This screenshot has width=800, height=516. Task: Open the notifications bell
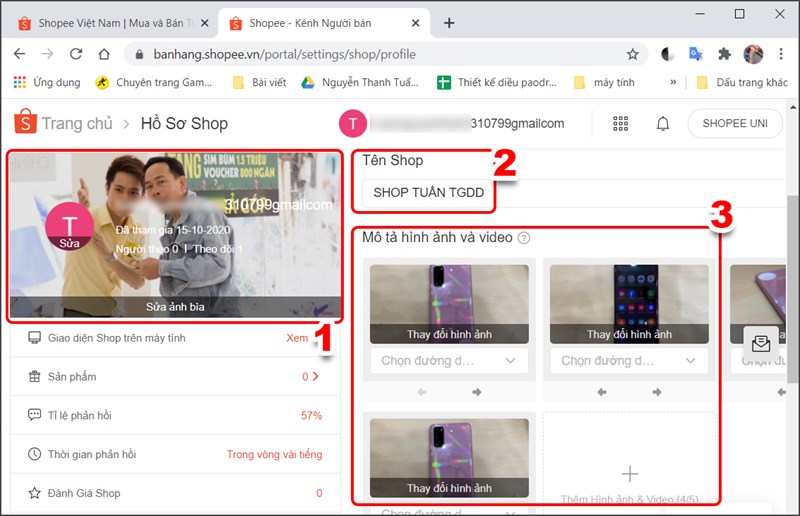pos(663,124)
